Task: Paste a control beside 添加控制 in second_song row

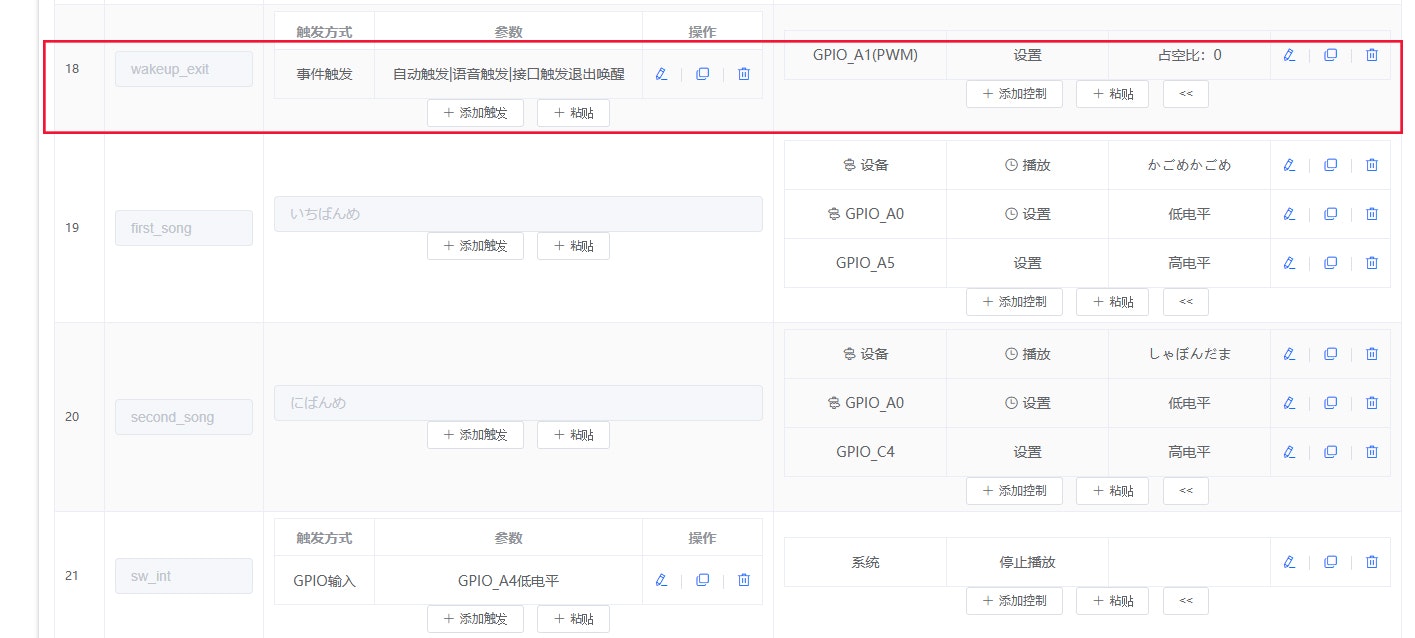Action: [1112, 491]
